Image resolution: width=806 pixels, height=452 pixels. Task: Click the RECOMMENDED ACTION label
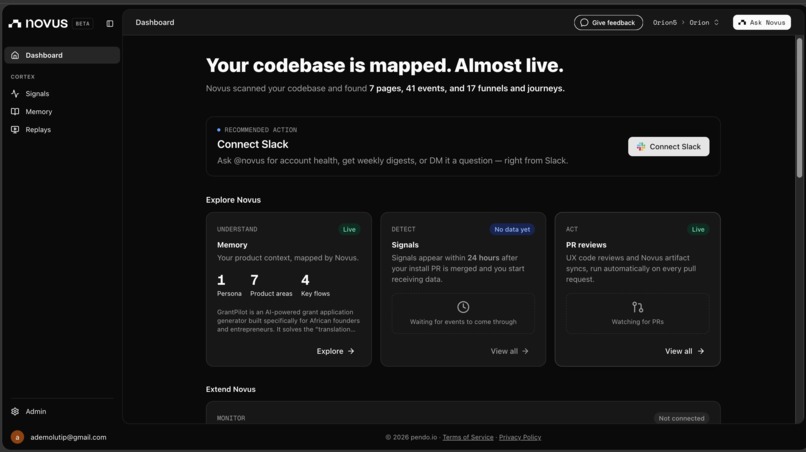261,130
